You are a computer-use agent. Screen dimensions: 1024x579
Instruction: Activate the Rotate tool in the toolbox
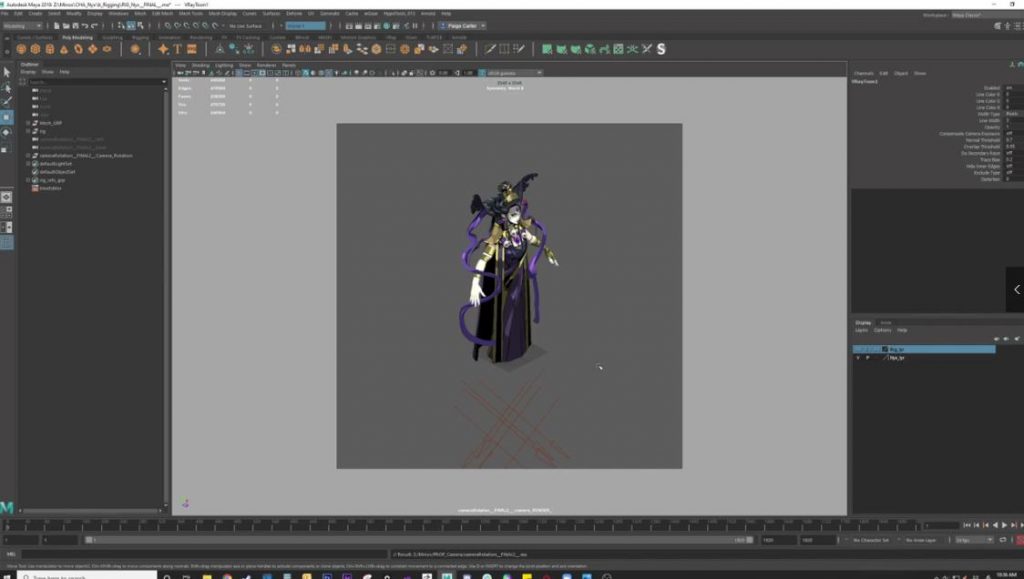pyautogui.click(x=7, y=132)
